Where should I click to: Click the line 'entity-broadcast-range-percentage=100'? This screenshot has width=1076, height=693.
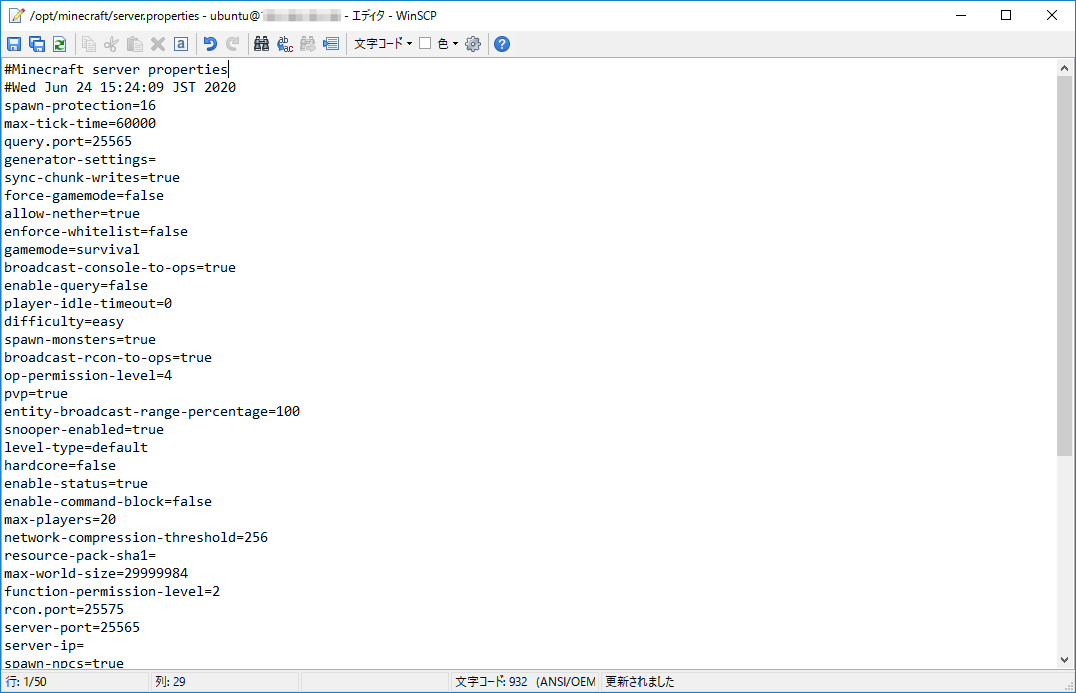[x=152, y=412]
